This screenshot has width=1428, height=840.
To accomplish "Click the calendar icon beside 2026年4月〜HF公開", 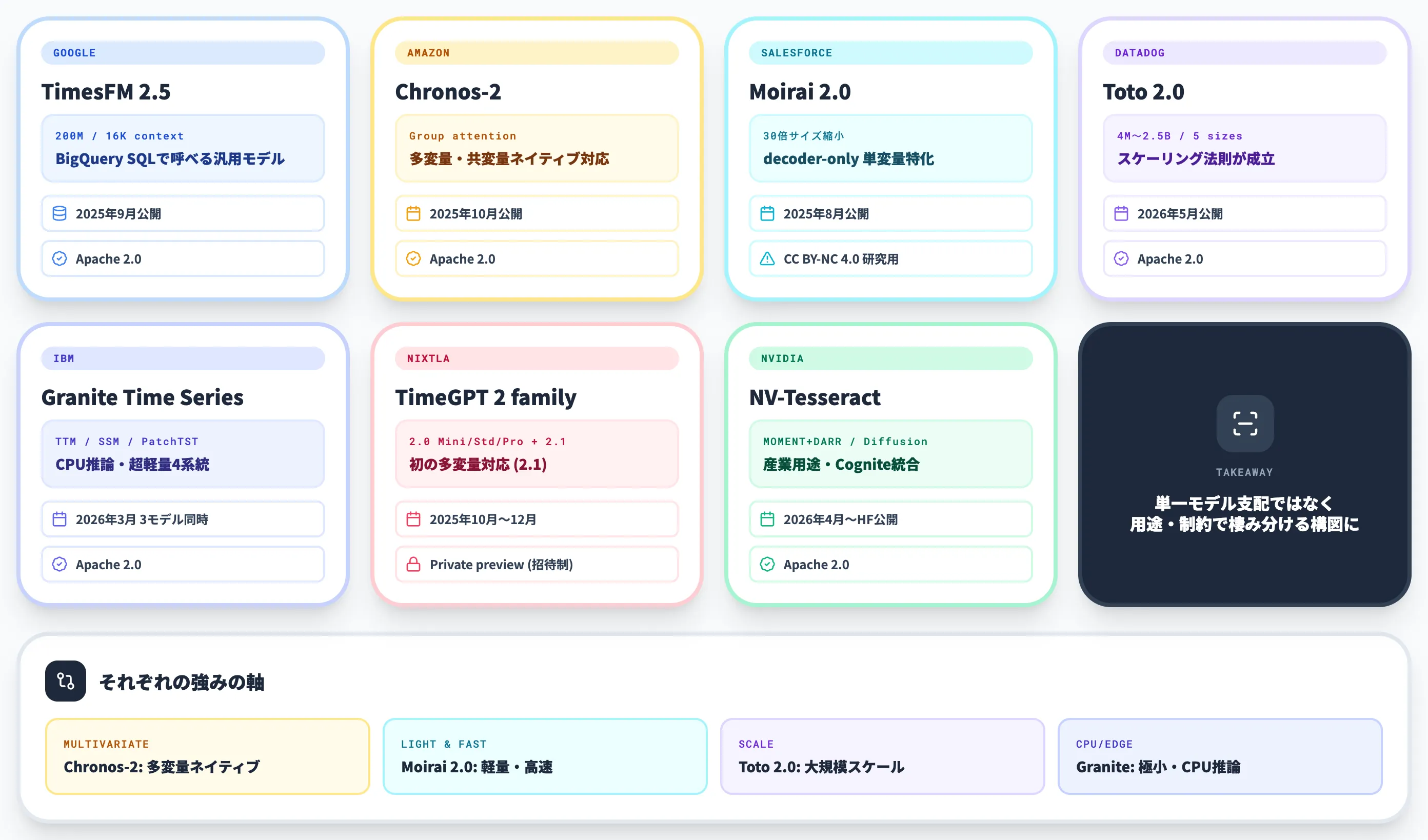I will point(767,519).
